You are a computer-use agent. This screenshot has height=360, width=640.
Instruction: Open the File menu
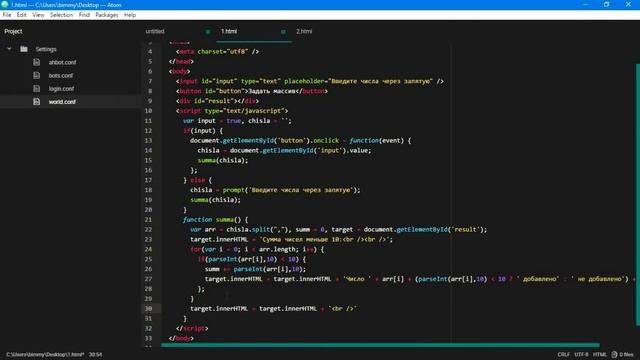pos(7,15)
